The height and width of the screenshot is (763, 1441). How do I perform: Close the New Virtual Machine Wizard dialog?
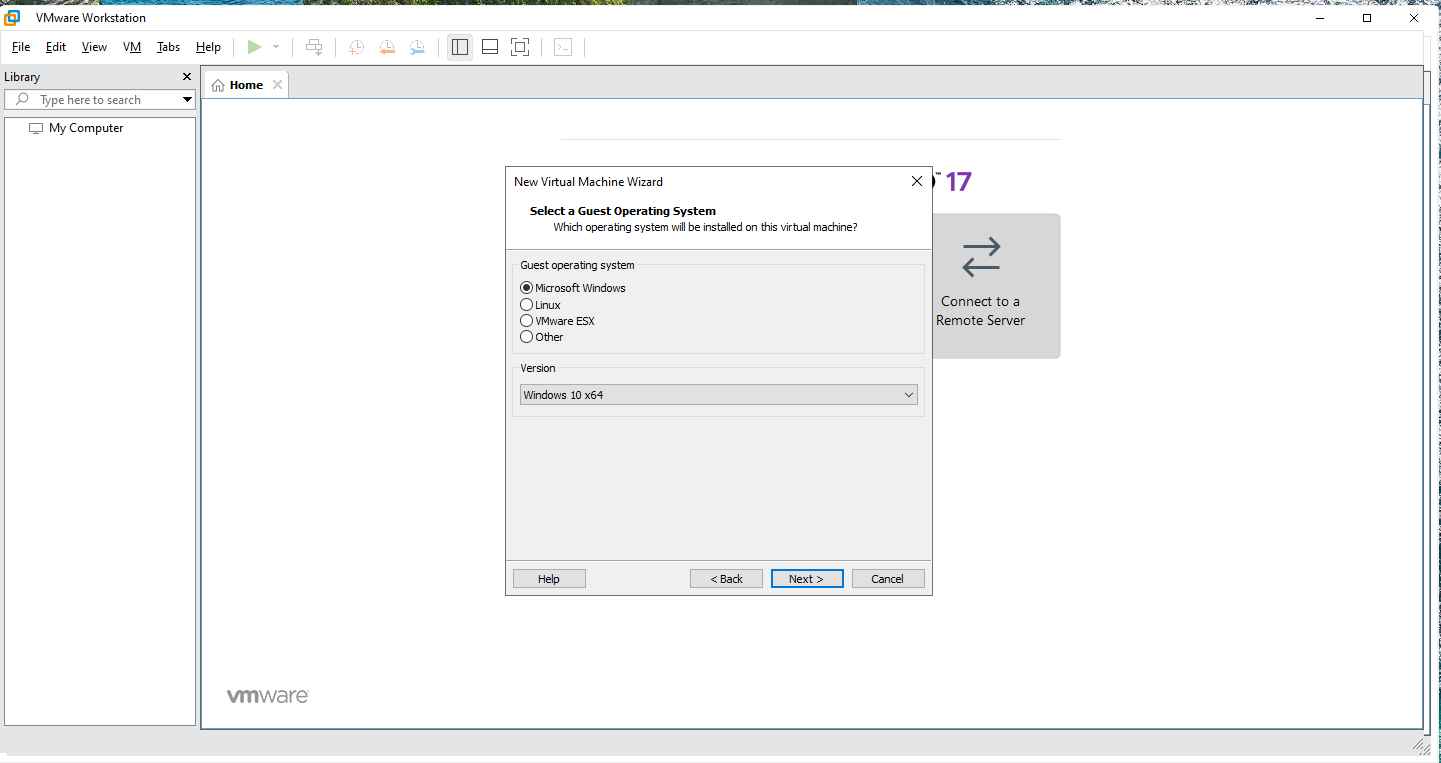pos(917,181)
